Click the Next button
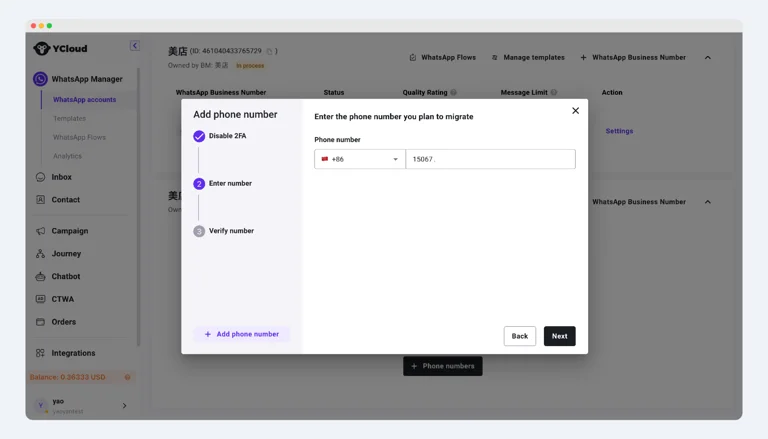The image size is (768, 439). pyautogui.click(x=559, y=336)
